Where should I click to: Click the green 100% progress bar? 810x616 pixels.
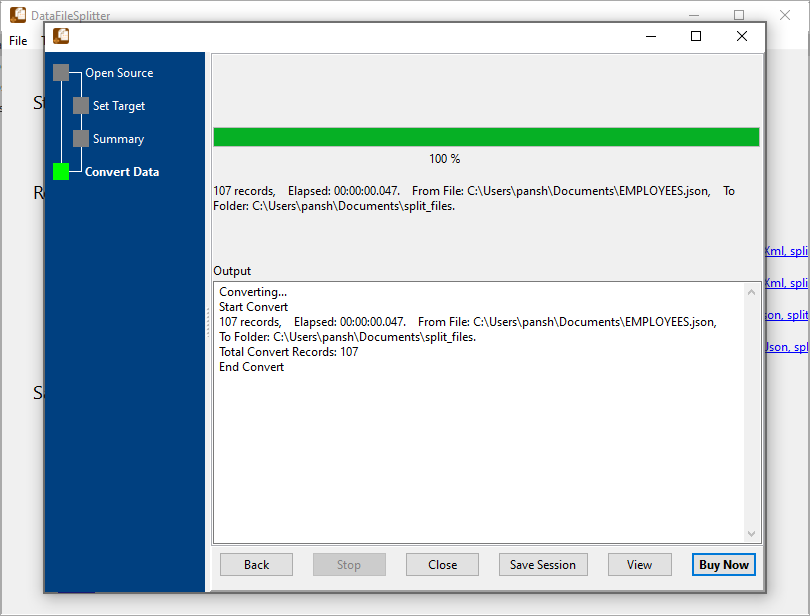(485, 137)
